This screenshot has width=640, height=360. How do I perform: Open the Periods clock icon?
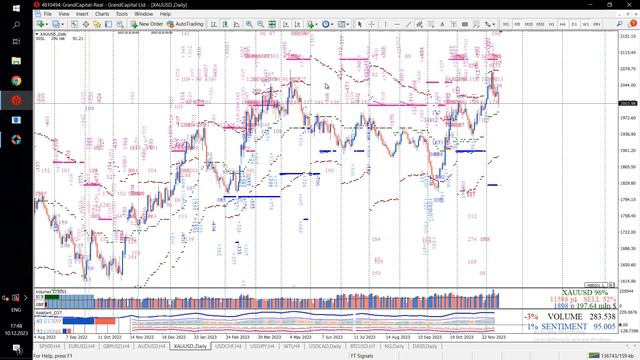[325, 24]
